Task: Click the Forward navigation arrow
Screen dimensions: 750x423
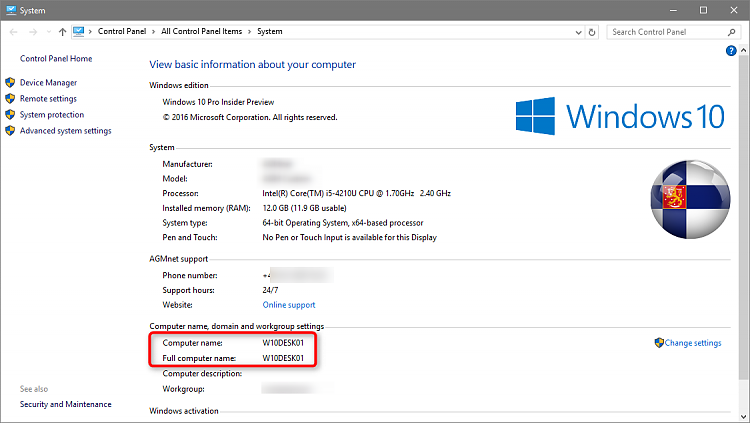Action: point(33,32)
